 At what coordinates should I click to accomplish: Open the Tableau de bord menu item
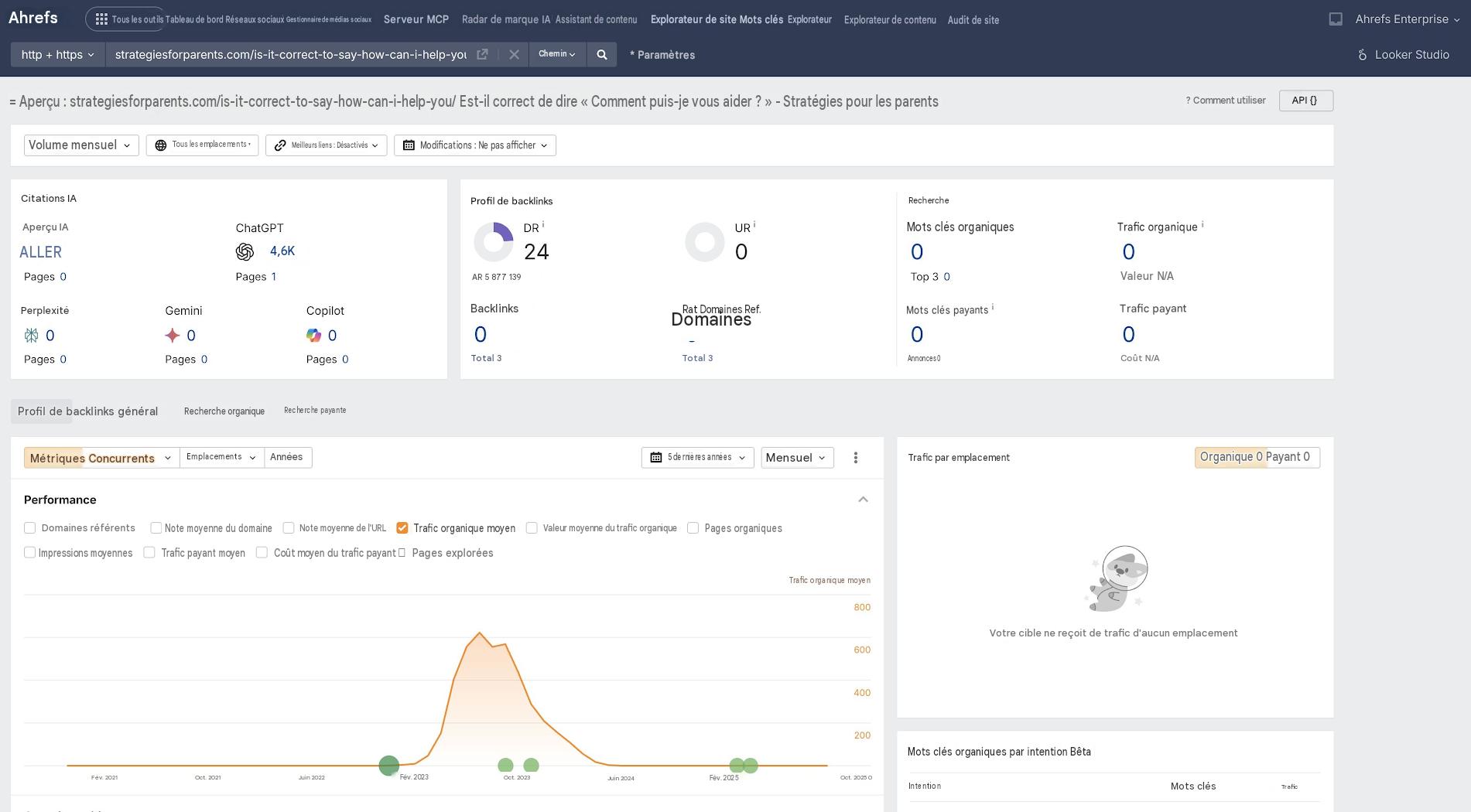click(x=194, y=19)
